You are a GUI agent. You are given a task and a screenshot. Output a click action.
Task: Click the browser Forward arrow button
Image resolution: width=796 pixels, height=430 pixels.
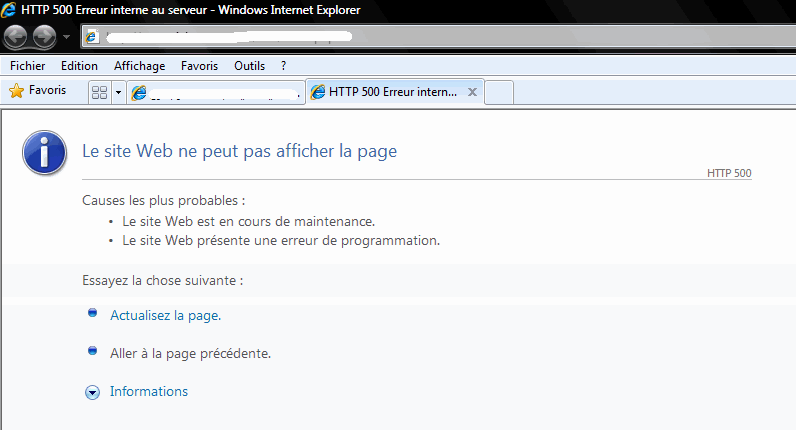coord(44,37)
